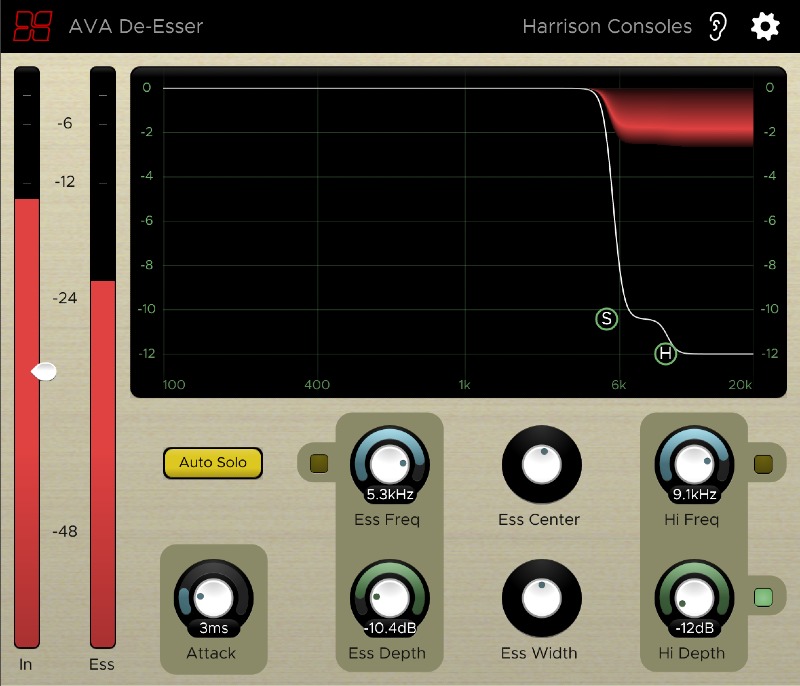Click the input threshold slider handle
Image resolution: width=800 pixels, height=686 pixels.
coord(43,372)
